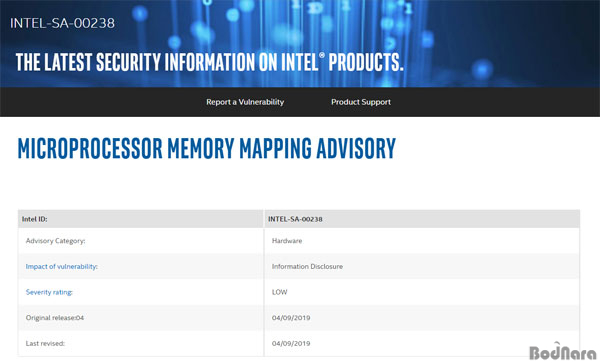Select the 'Intel ID:' header cell
The width and height of the screenshot is (600, 363).
click(140, 219)
